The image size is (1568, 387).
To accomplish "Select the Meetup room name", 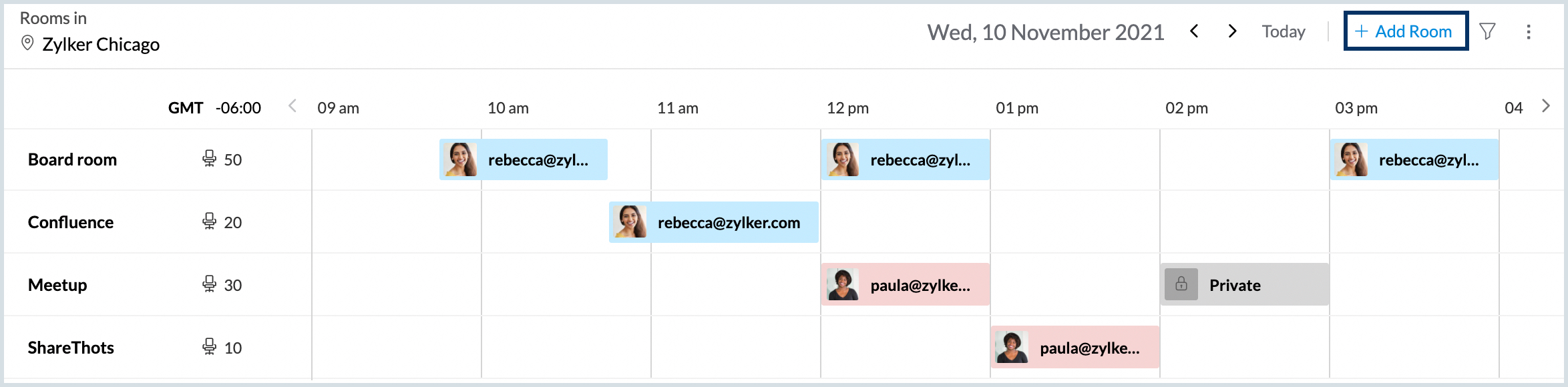I will pyautogui.click(x=57, y=285).
